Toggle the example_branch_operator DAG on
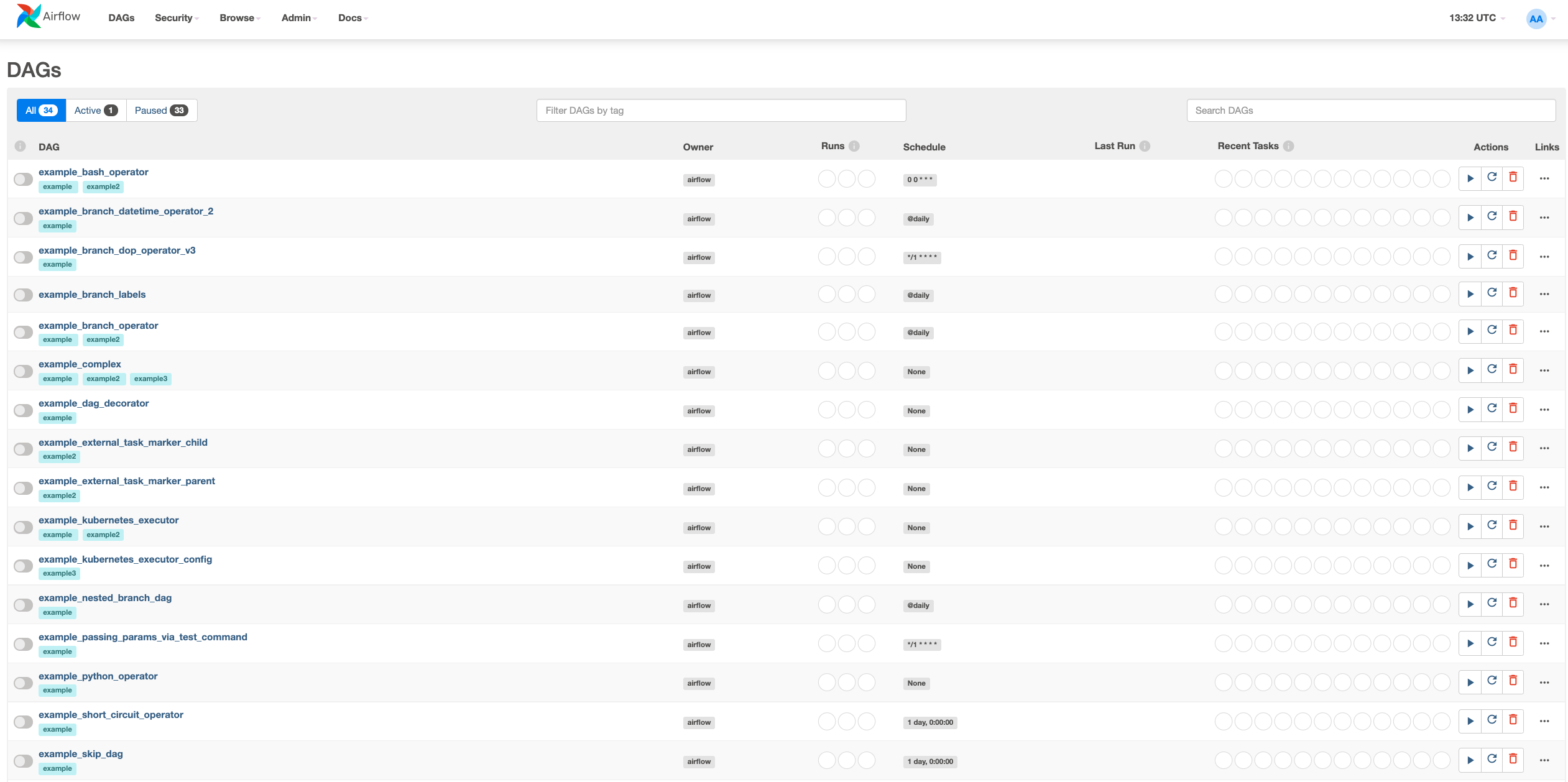Screen dimensions: 1568x782 [24, 333]
